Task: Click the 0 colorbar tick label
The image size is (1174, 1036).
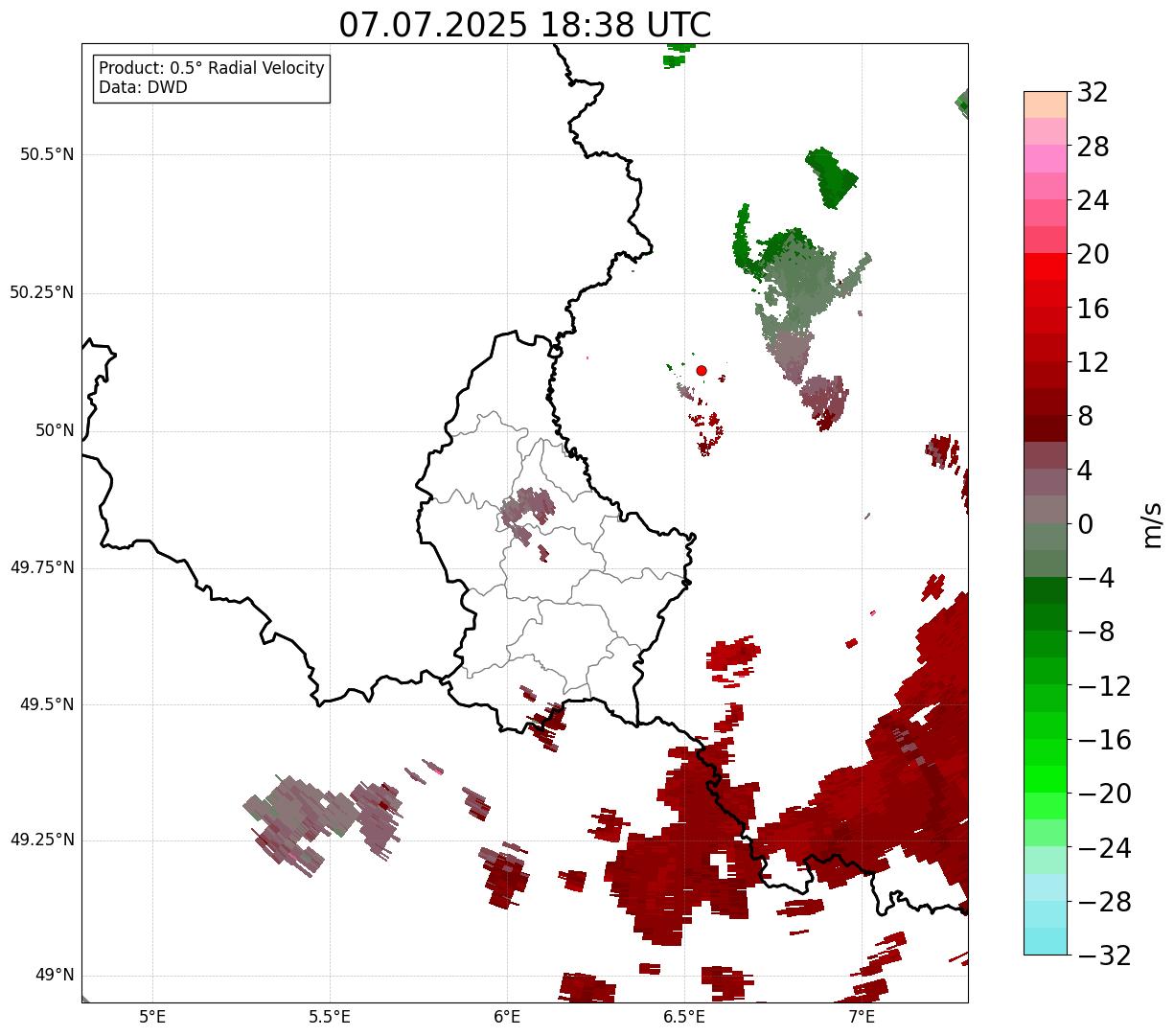Action: (x=1086, y=523)
